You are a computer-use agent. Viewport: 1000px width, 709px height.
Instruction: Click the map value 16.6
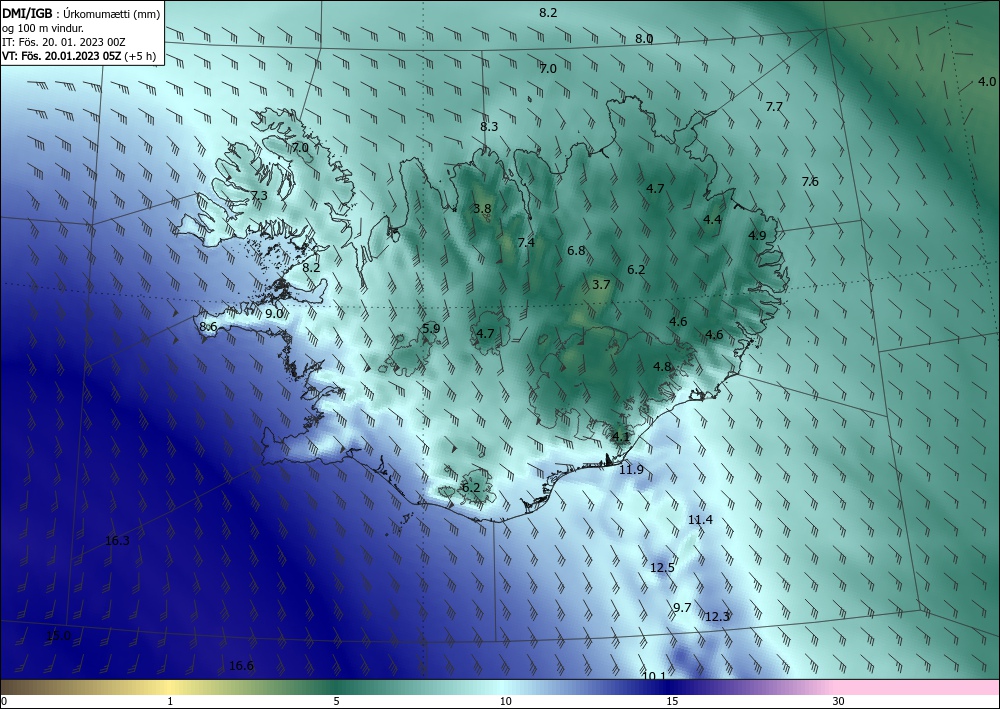[241, 666]
